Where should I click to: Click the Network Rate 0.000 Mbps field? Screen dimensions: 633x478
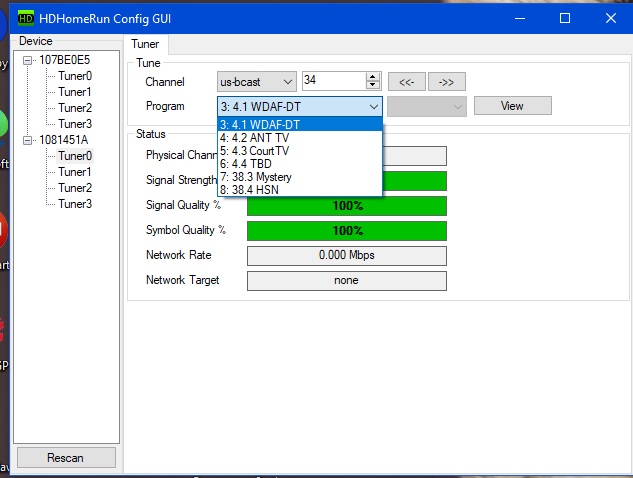[x=347, y=256]
